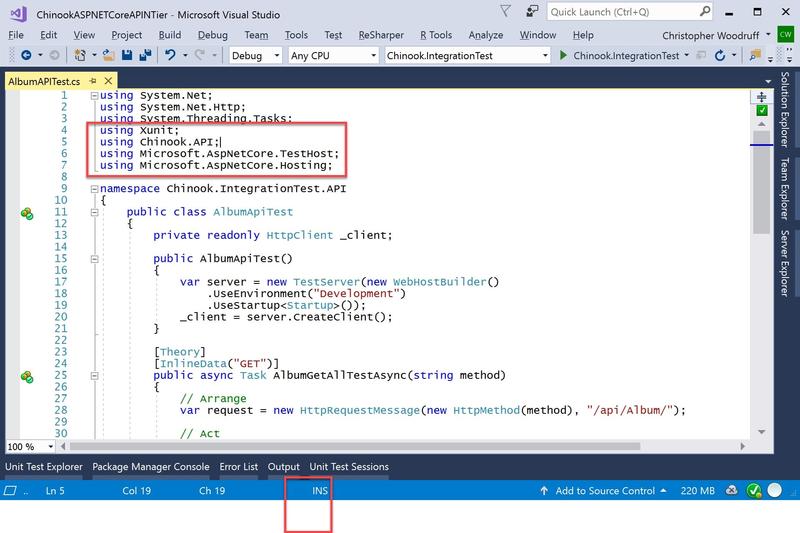Click the green check status bar icon

(x=754, y=491)
